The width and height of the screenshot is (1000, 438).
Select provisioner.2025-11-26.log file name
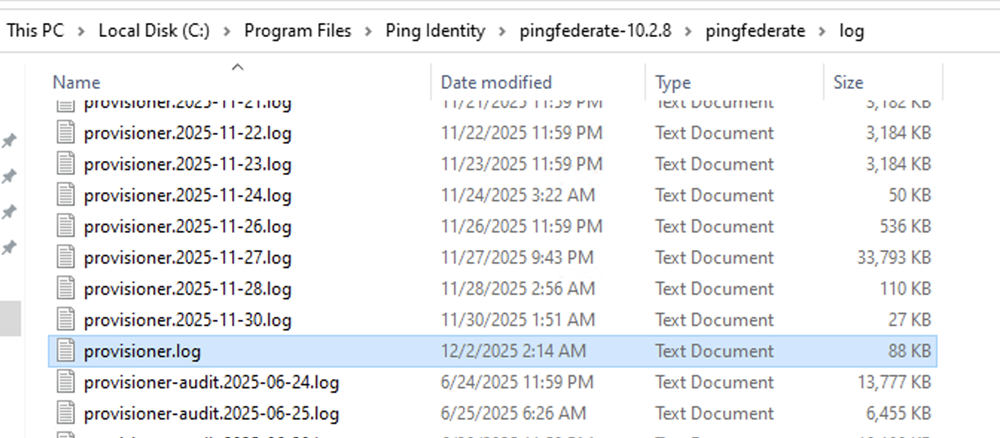(188, 227)
